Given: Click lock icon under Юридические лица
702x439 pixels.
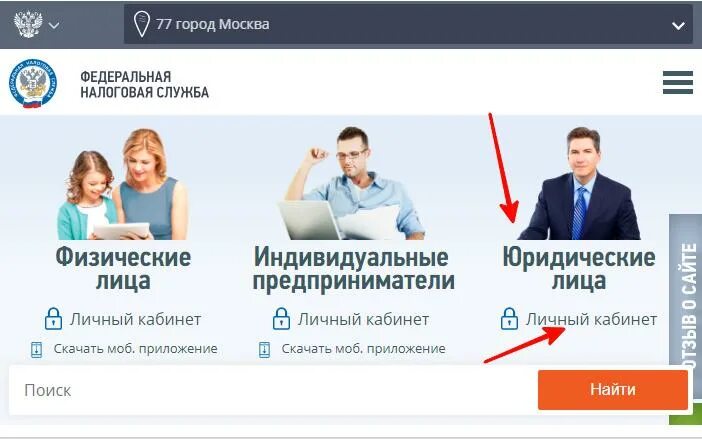Looking at the screenshot, I should pyautogui.click(x=509, y=319).
